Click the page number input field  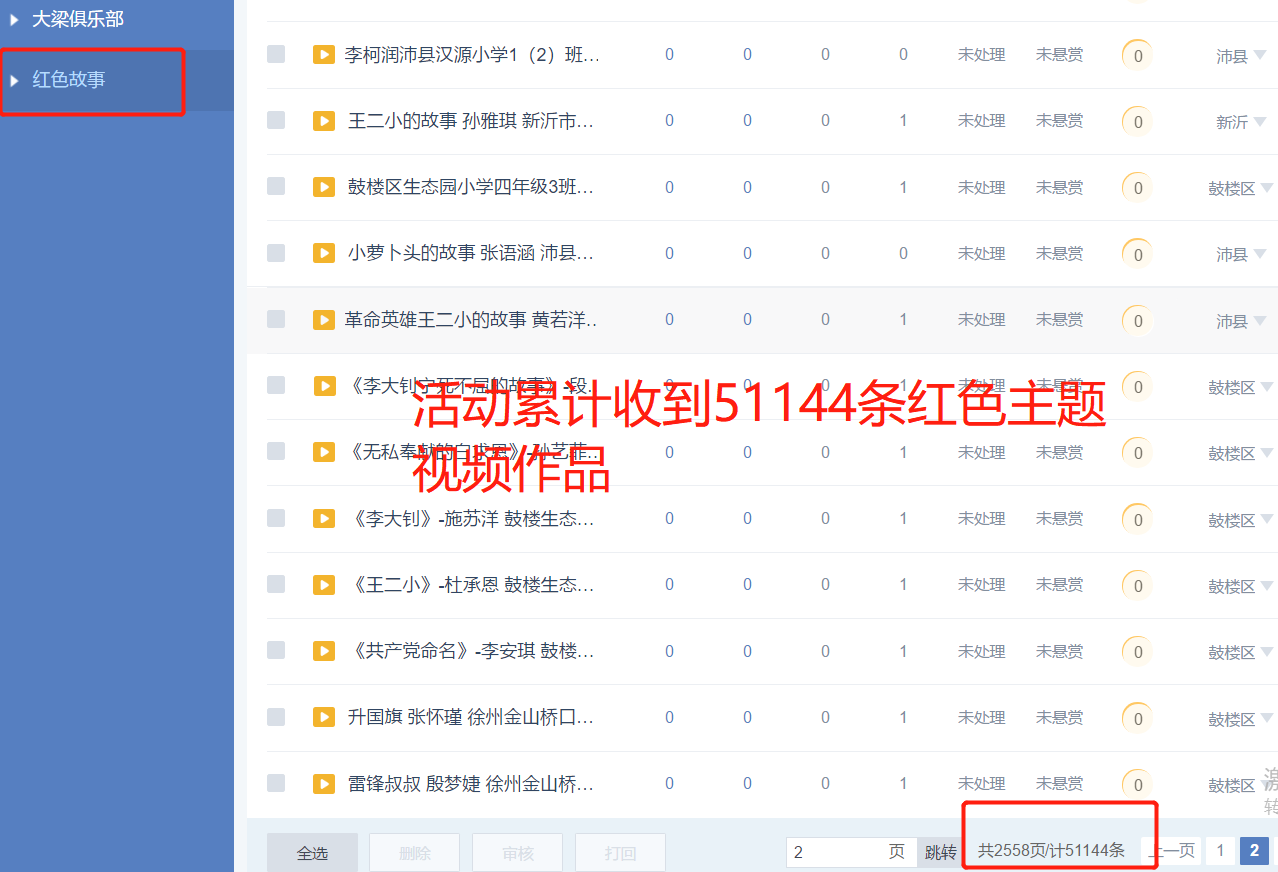pos(836,852)
